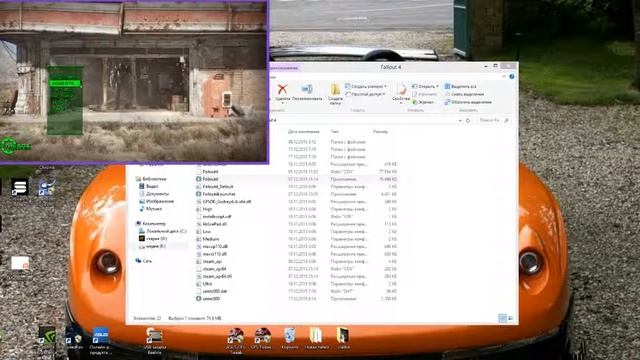Image resolution: width=640 pixels, height=360 pixels.
Task: Sort by Type (Тип) column header
Action: (335, 132)
